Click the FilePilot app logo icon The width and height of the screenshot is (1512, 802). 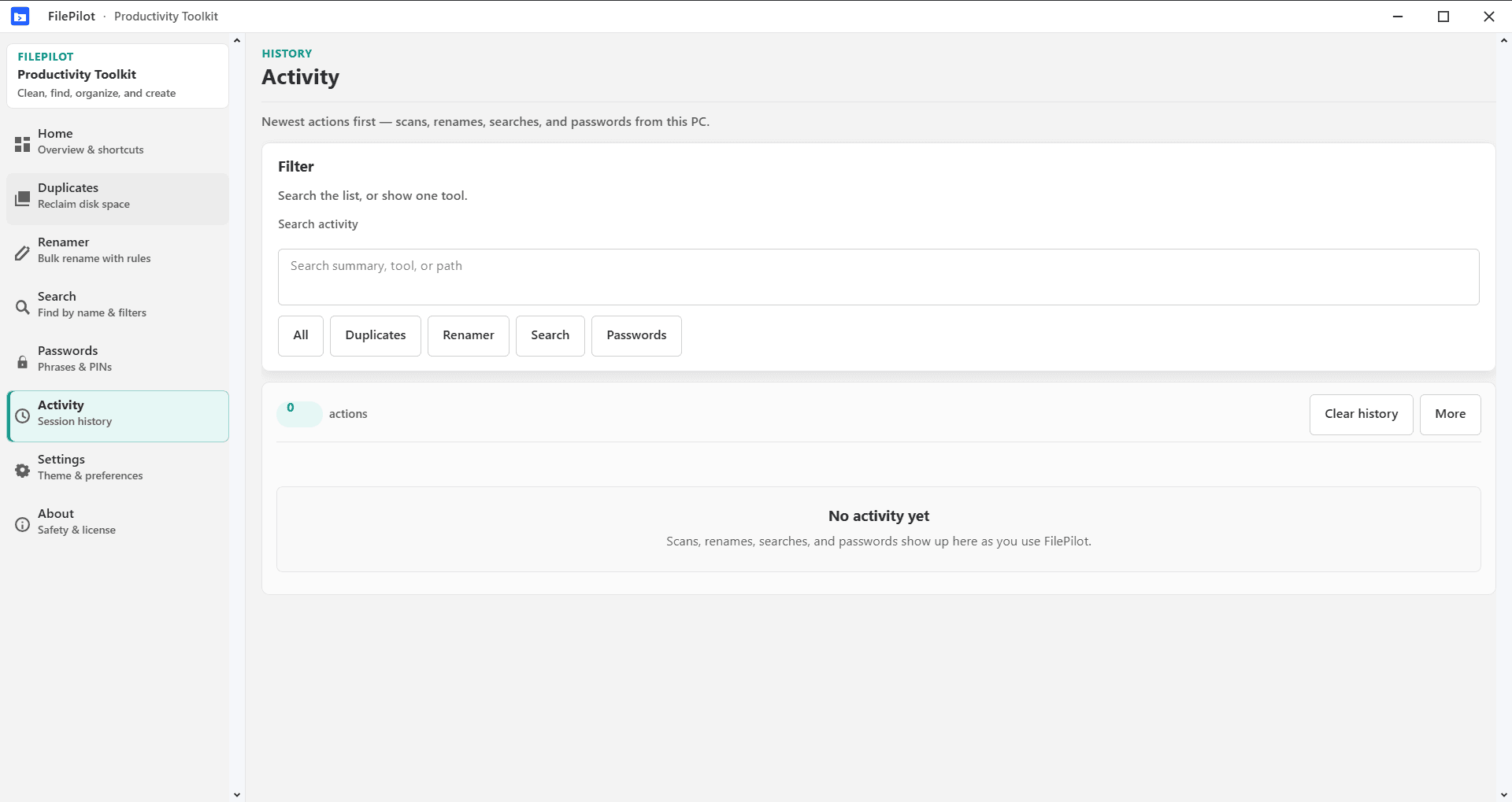click(20, 17)
